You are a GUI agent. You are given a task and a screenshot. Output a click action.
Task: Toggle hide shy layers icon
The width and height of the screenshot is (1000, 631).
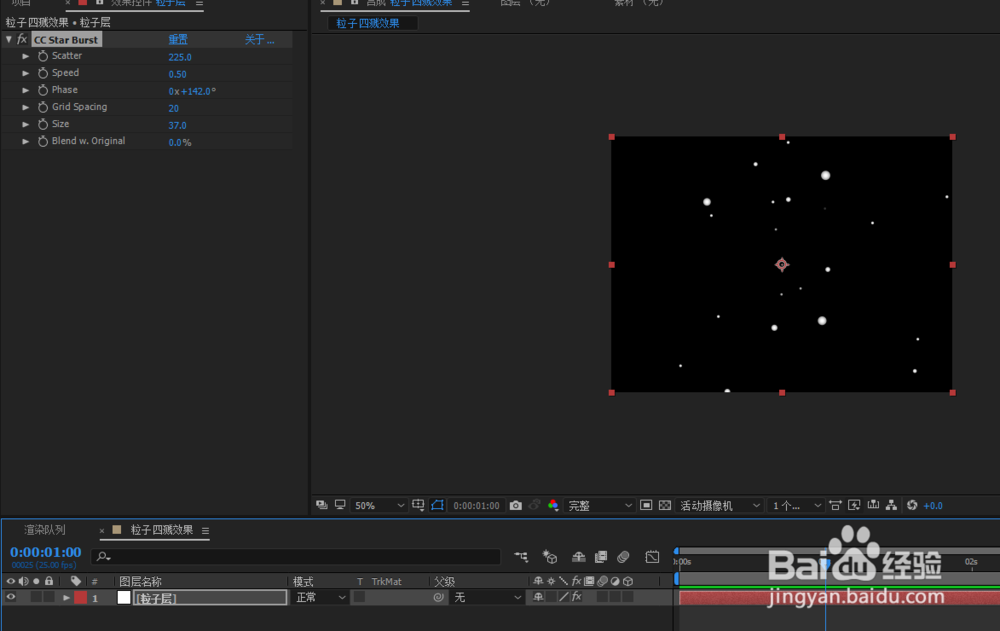tap(578, 556)
